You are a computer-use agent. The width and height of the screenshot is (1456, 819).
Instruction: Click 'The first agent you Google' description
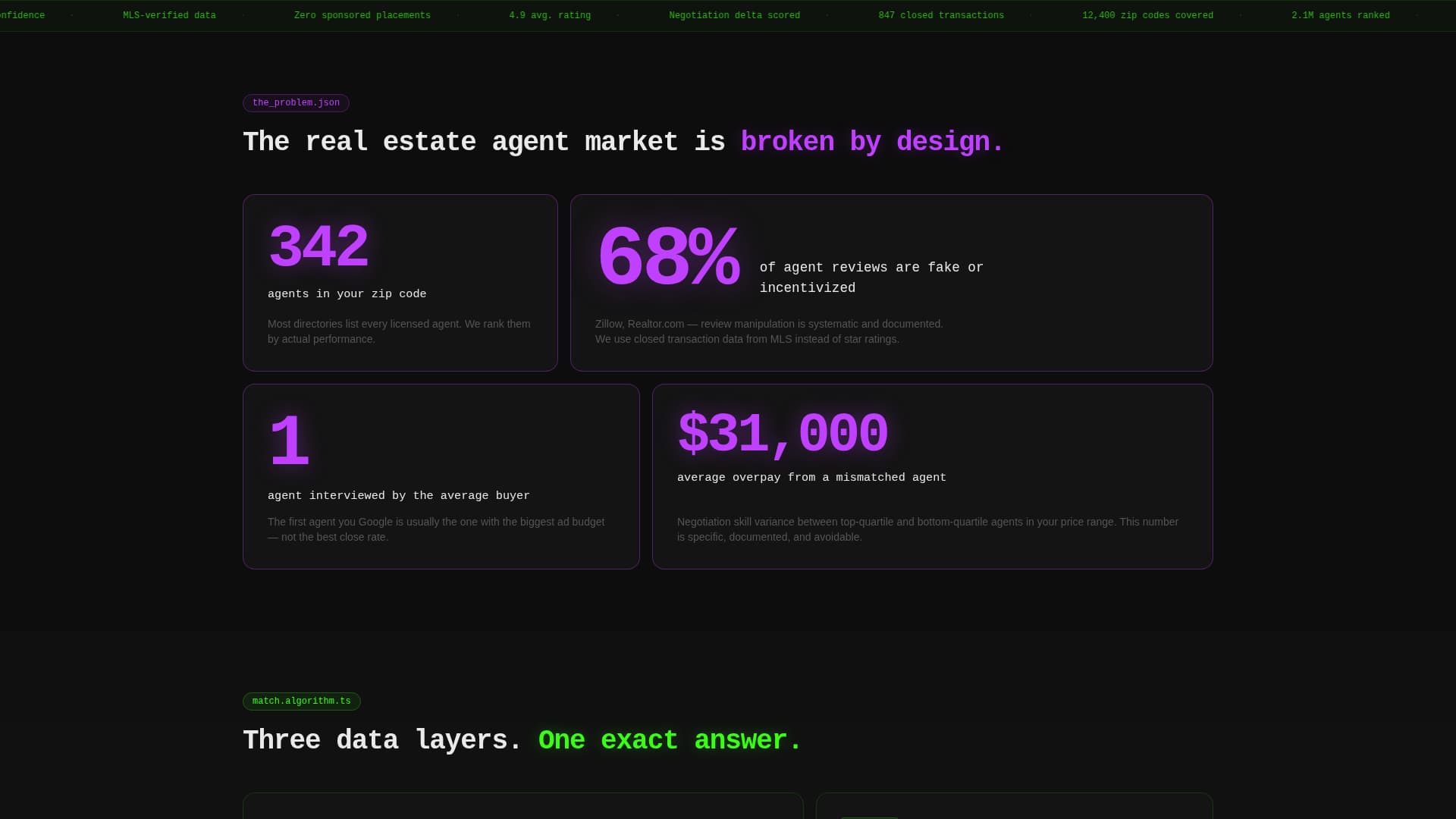tap(436, 529)
